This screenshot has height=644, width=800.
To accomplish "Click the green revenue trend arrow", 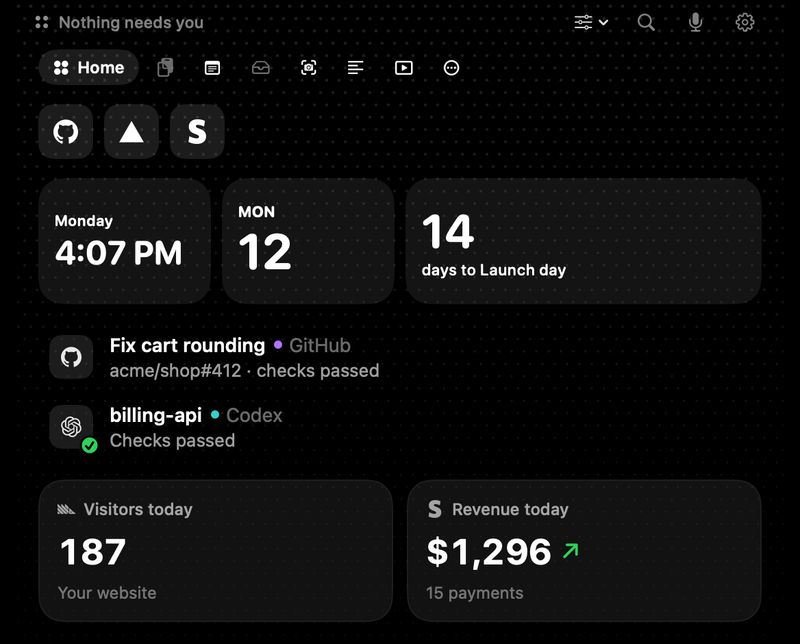I will tap(571, 551).
